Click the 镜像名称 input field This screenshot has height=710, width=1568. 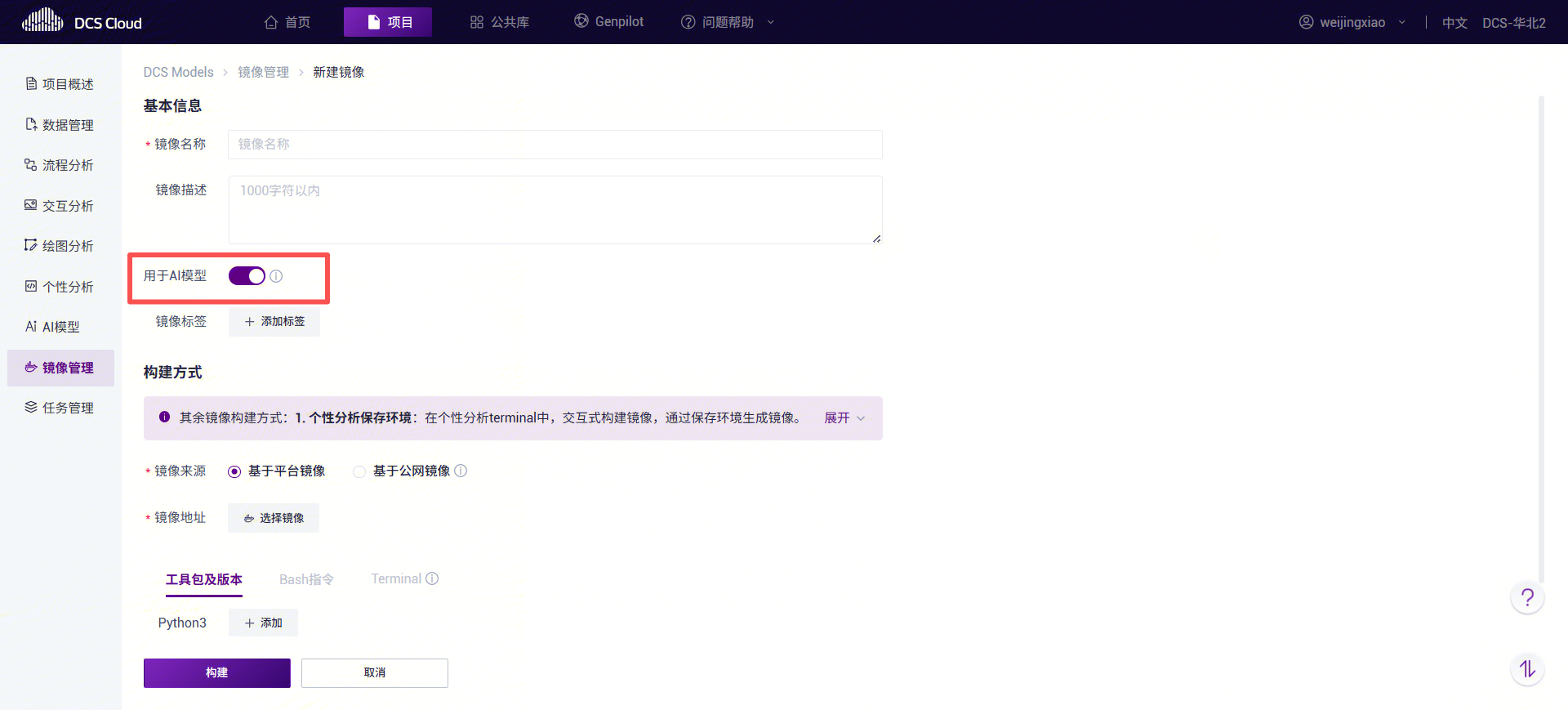tap(555, 145)
